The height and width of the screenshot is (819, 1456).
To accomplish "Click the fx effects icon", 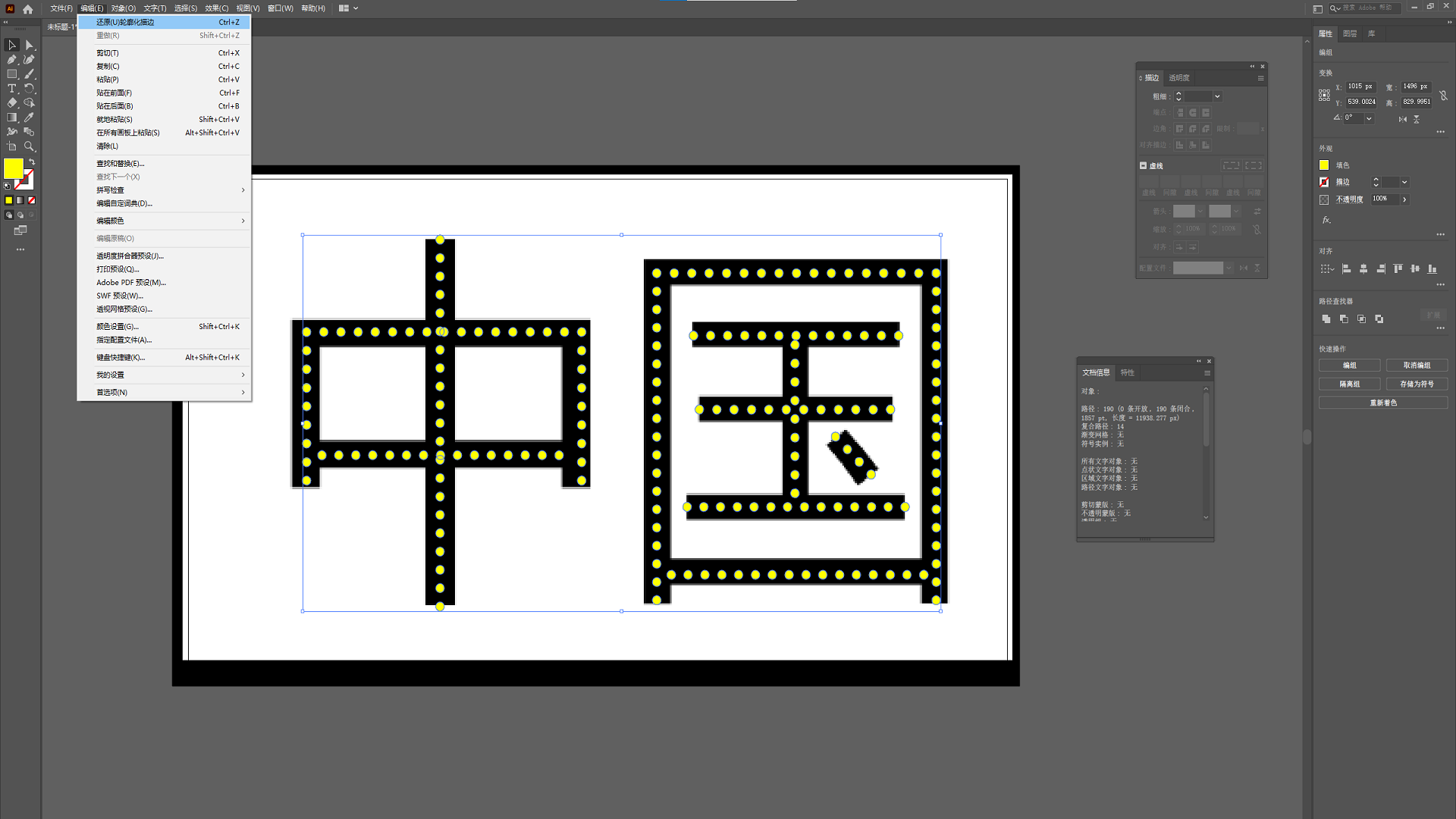I will point(1326,221).
